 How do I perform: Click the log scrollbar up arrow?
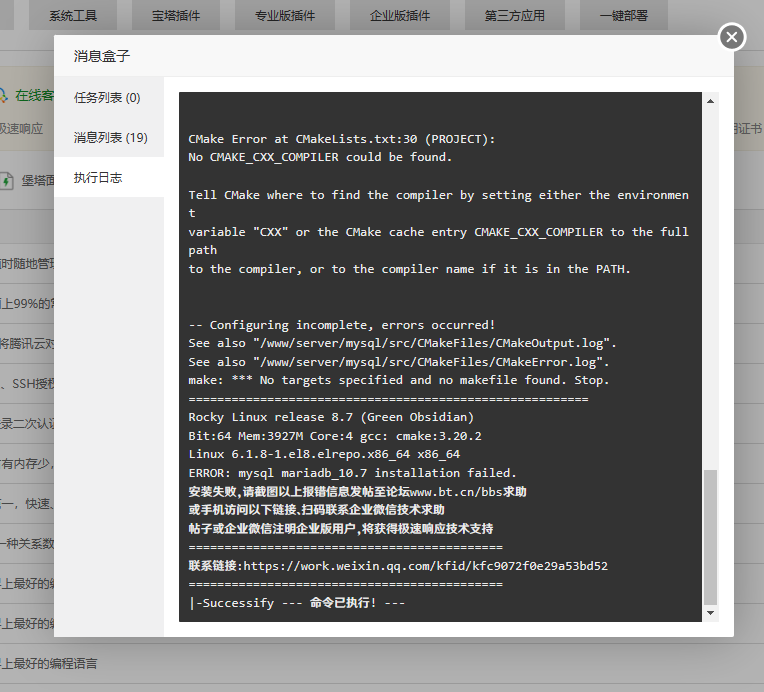[710, 101]
